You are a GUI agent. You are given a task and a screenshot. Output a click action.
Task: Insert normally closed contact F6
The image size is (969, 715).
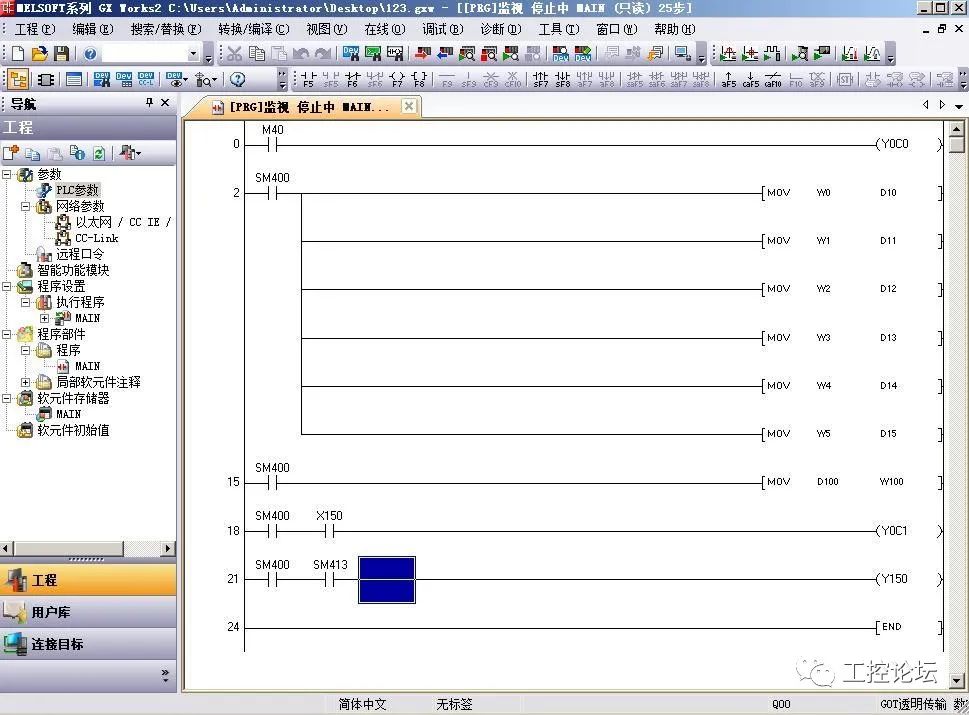tap(352, 80)
